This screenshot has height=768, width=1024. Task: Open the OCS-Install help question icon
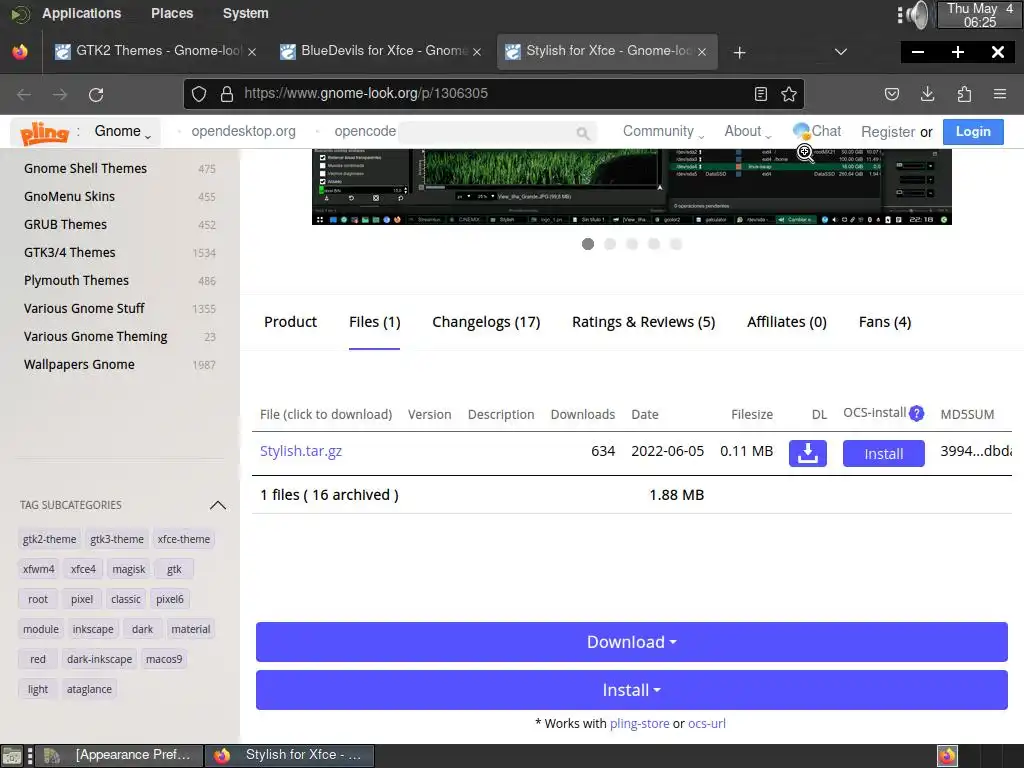(x=917, y=413)
